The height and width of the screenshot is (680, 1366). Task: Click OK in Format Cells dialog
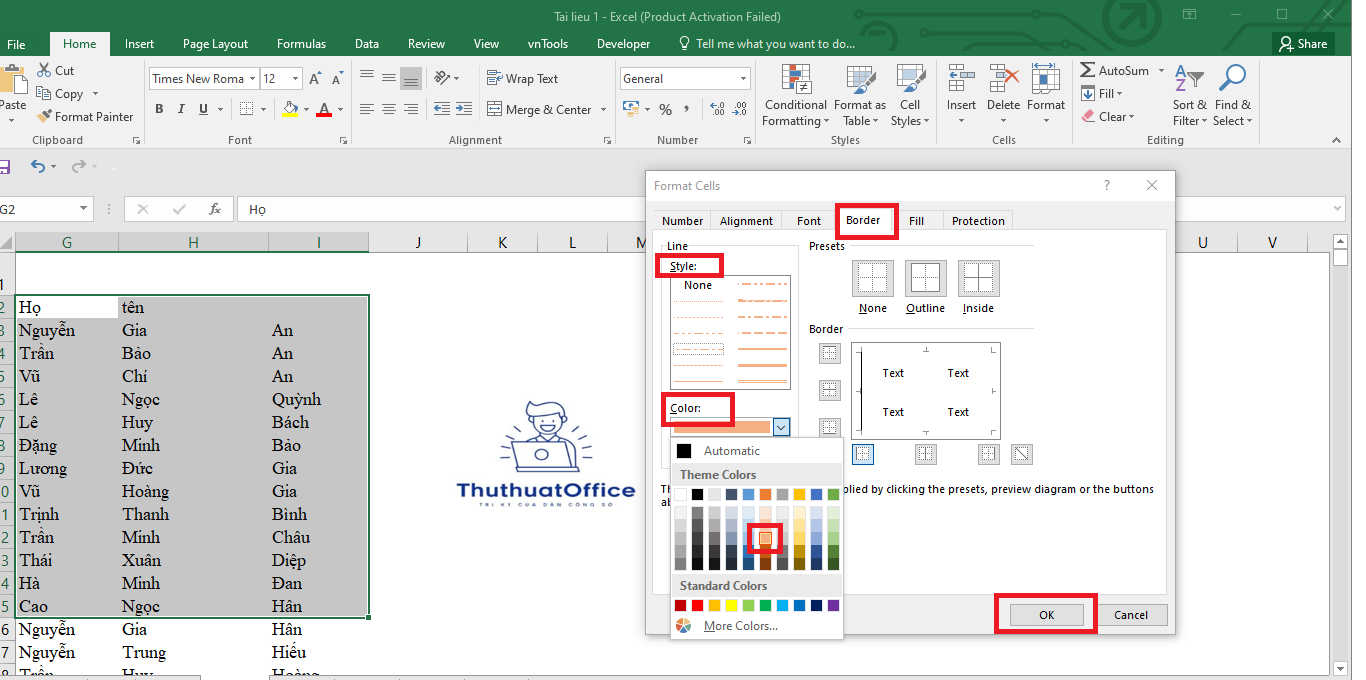pyautogui.click(x=1046, y=615)
